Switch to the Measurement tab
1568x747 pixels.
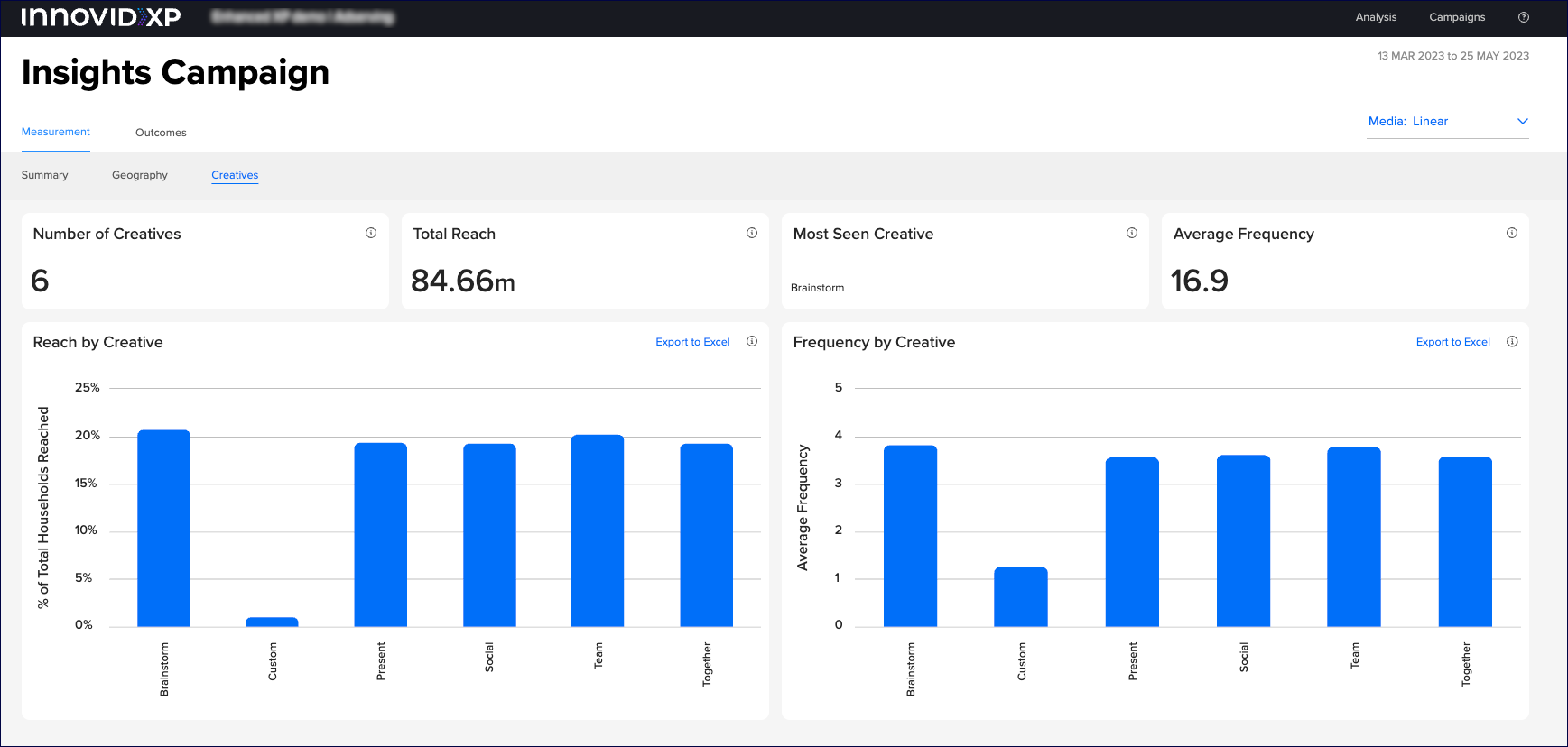click(x=56, y=132)
